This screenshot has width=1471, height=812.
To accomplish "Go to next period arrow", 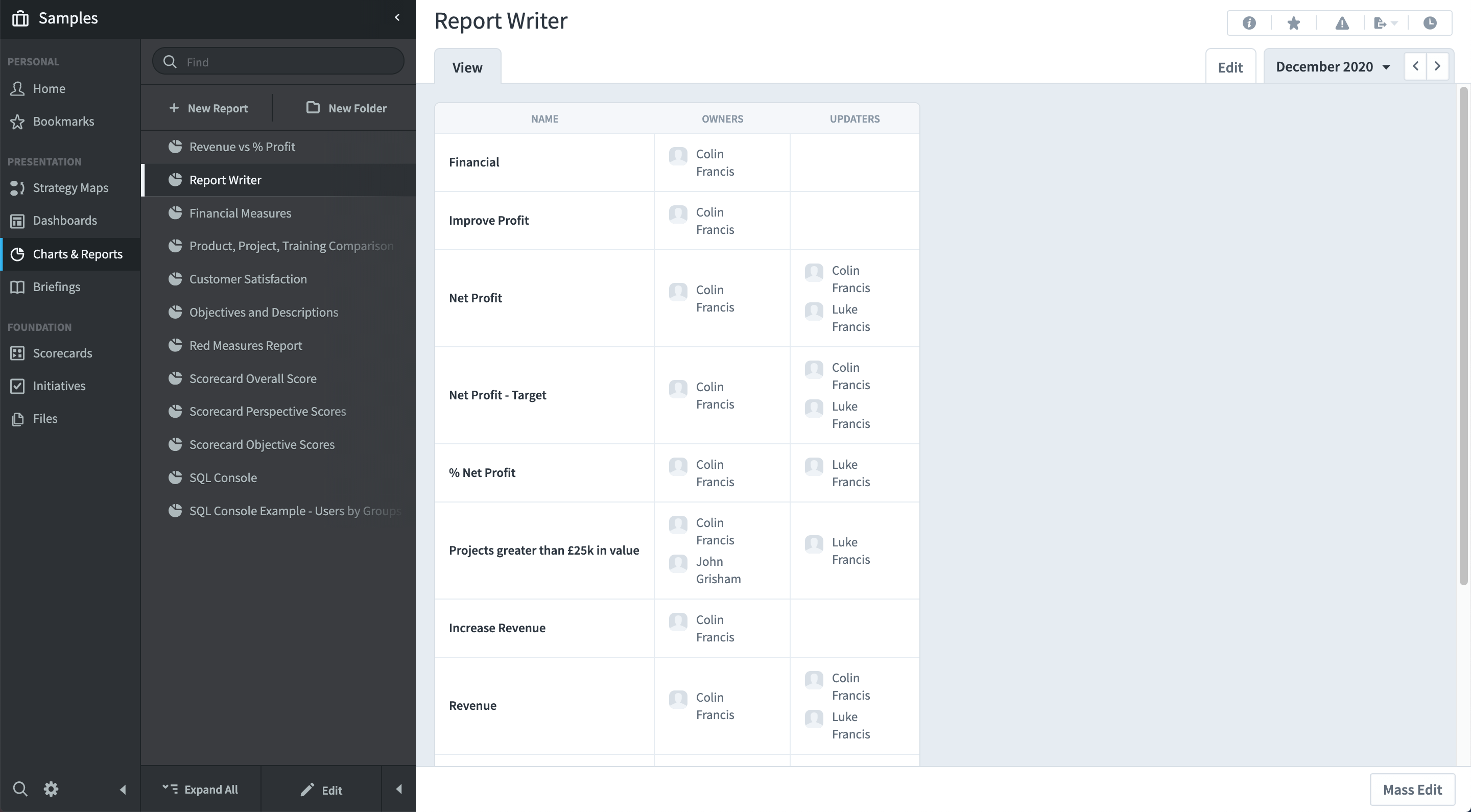I will click(1437, 66).
